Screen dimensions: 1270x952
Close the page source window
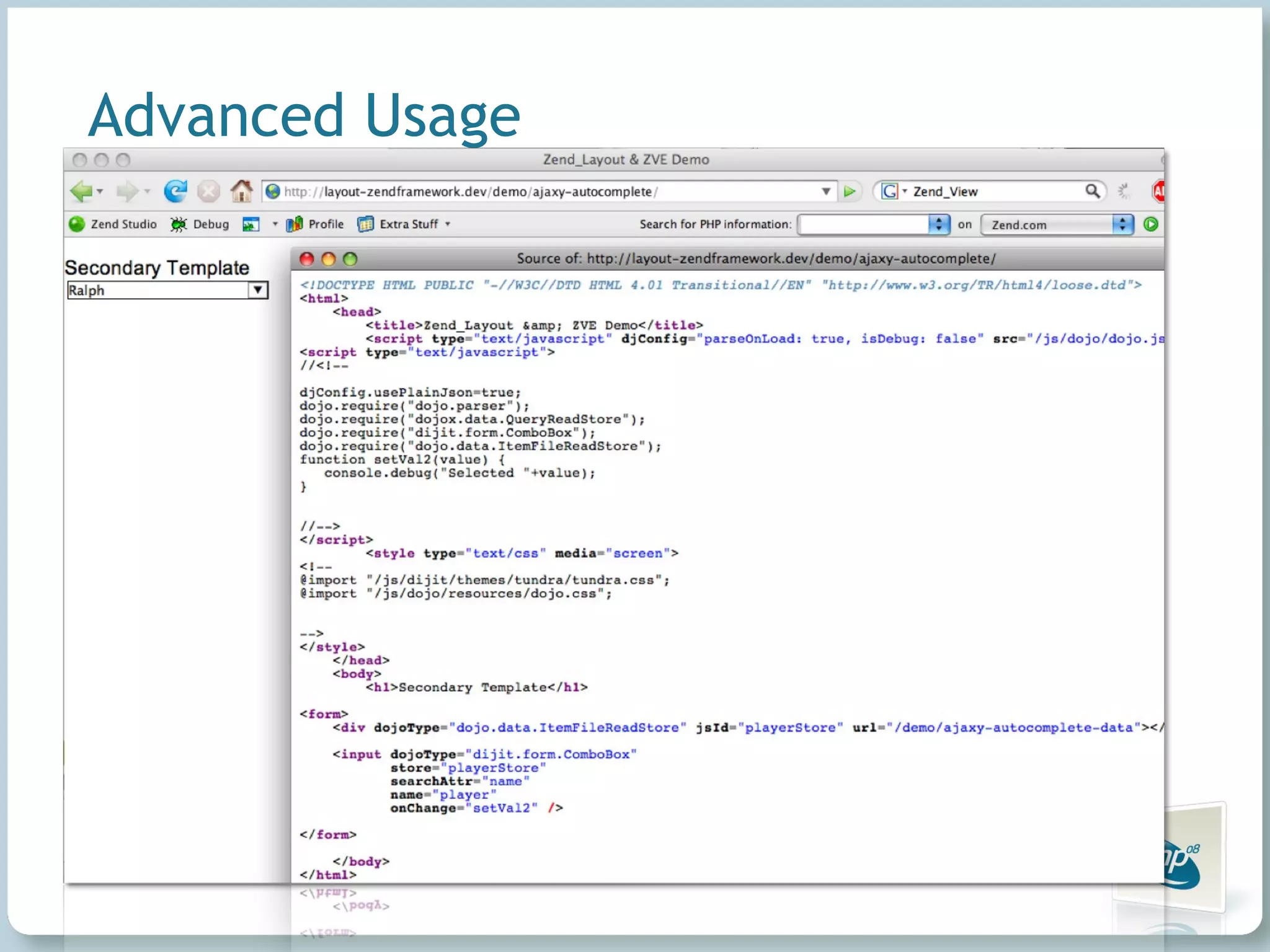point(307,259)
